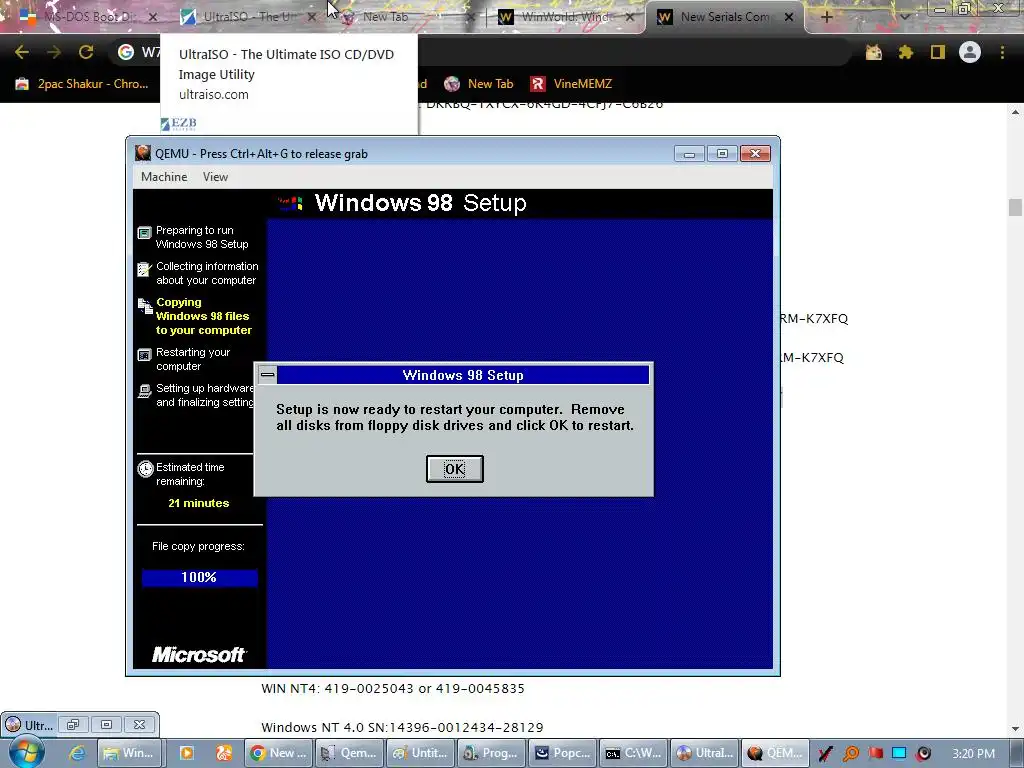Maximize the QEMU window
The image size is (1024, 768).
point(722,153)
